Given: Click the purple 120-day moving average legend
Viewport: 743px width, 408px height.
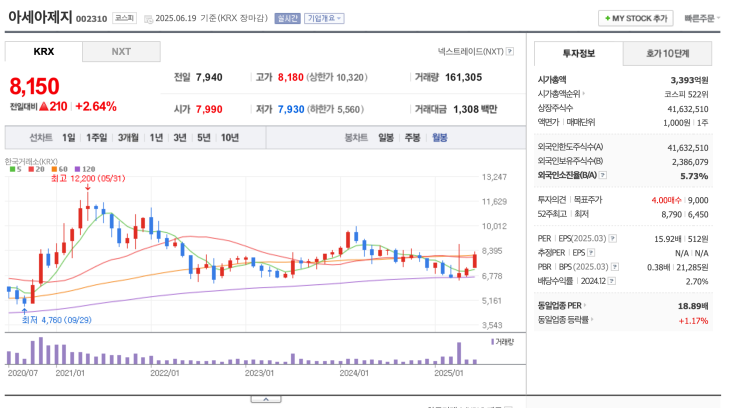Looking at the screenshot, I should pyautogui.click(x=85, y=169).
